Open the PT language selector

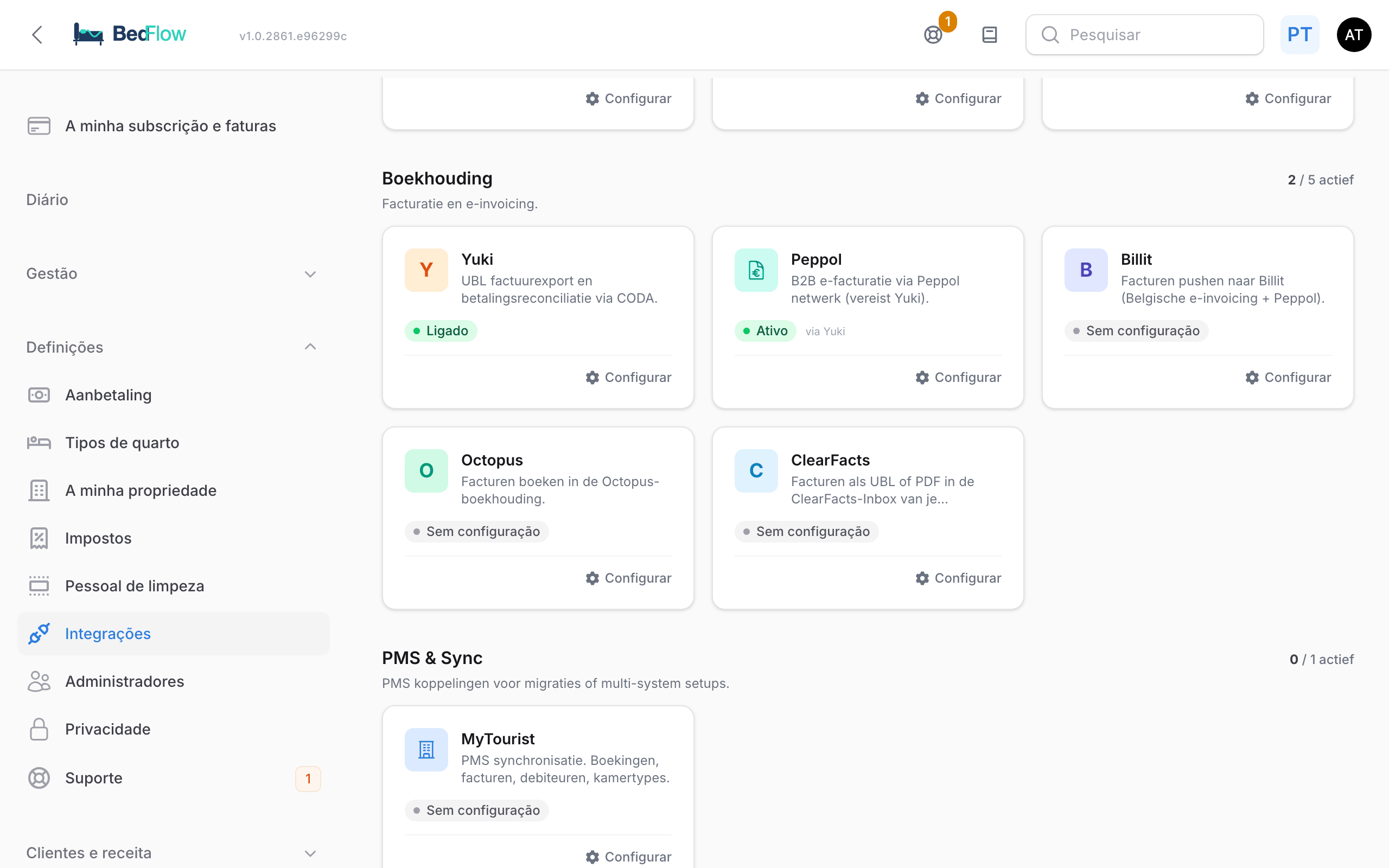1299,35
